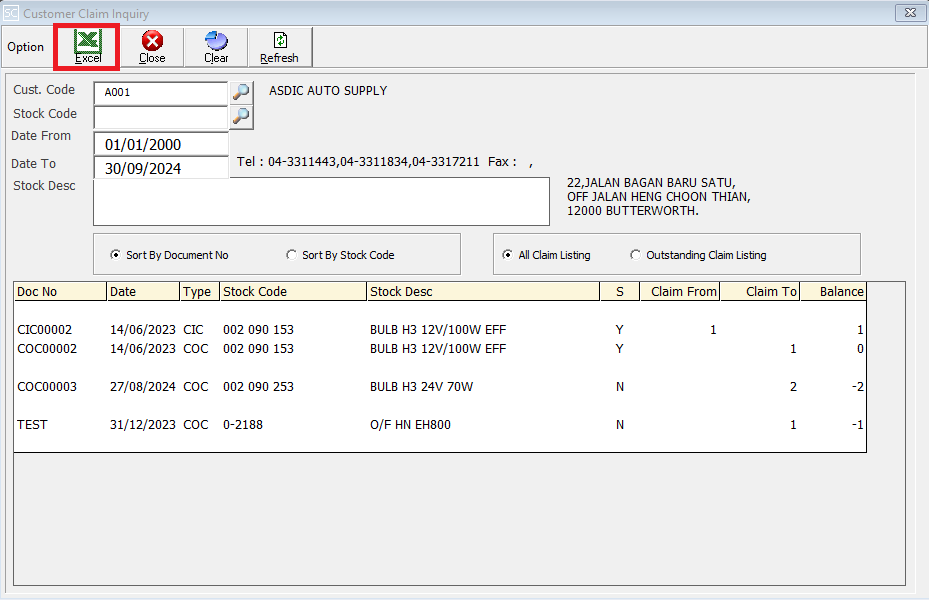The width and height of the screenshot is (929, 600).
Task: Click description O/F HN EH800
Action: pos(410,425)
